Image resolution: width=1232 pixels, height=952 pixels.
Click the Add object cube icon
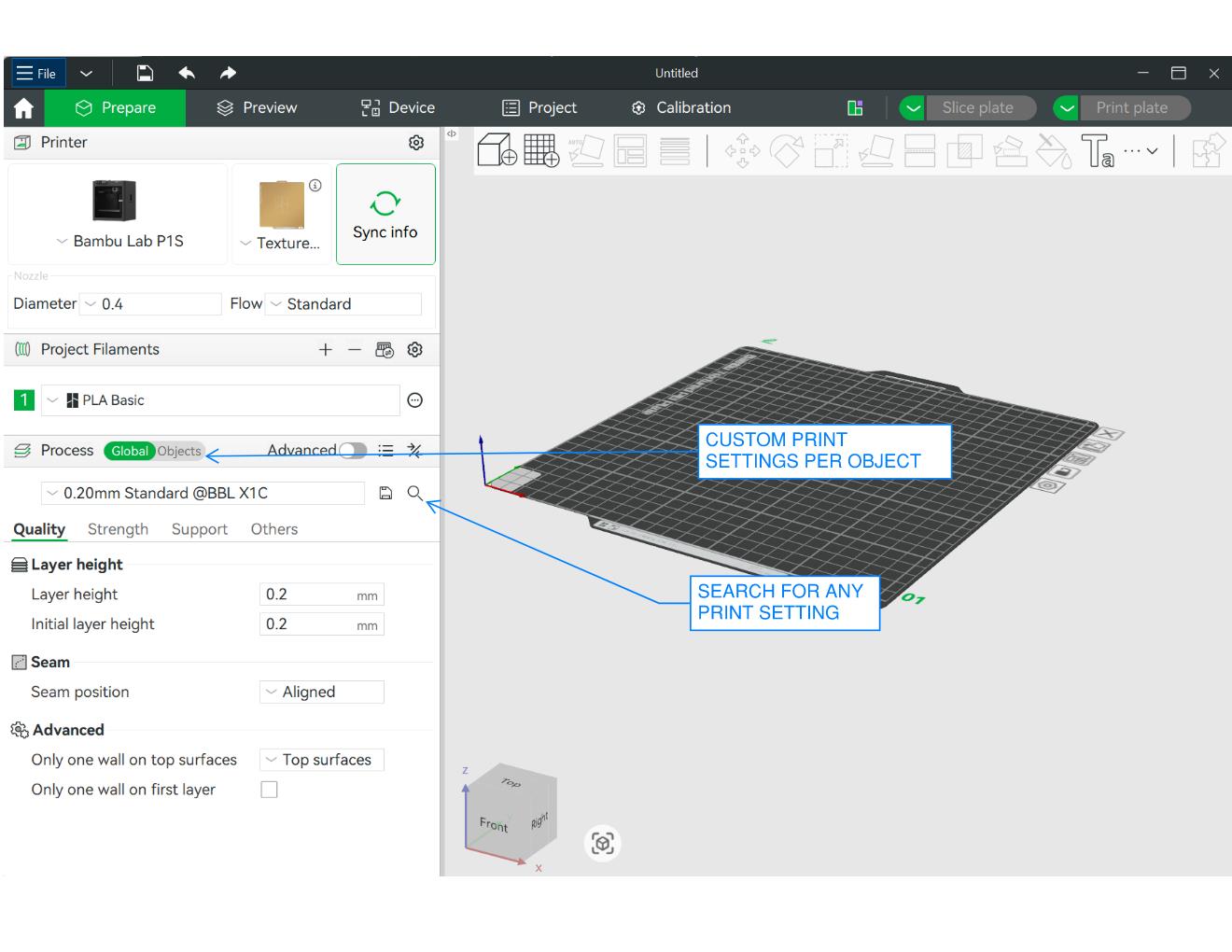497,149
